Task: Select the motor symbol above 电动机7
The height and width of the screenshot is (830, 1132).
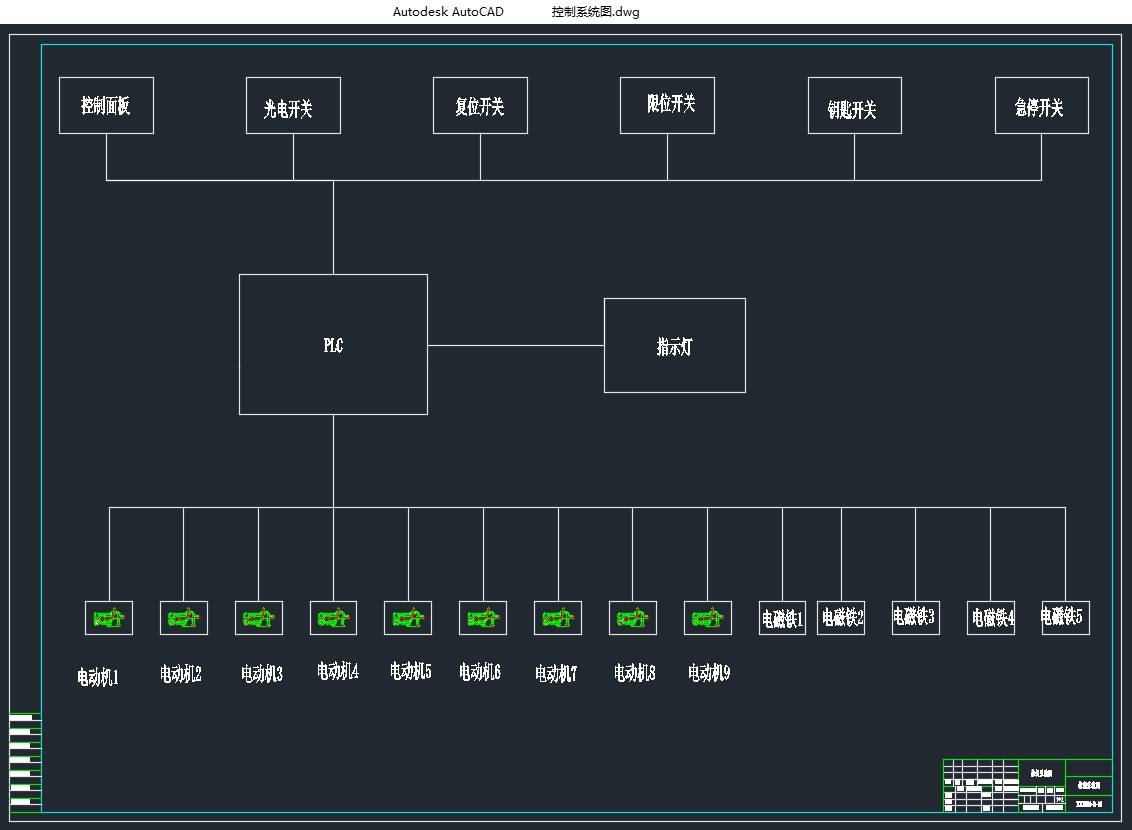Action: tap(558, 618)
